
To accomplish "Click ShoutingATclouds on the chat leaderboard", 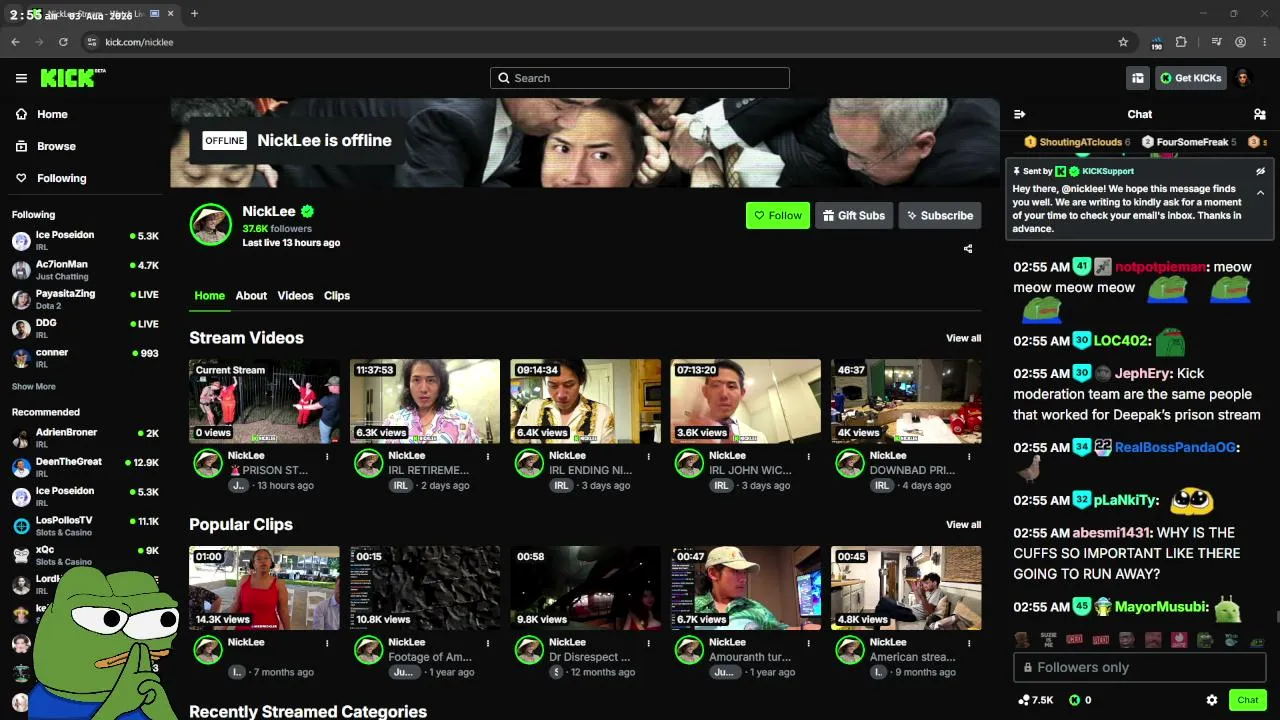I will click(1077, 142).
